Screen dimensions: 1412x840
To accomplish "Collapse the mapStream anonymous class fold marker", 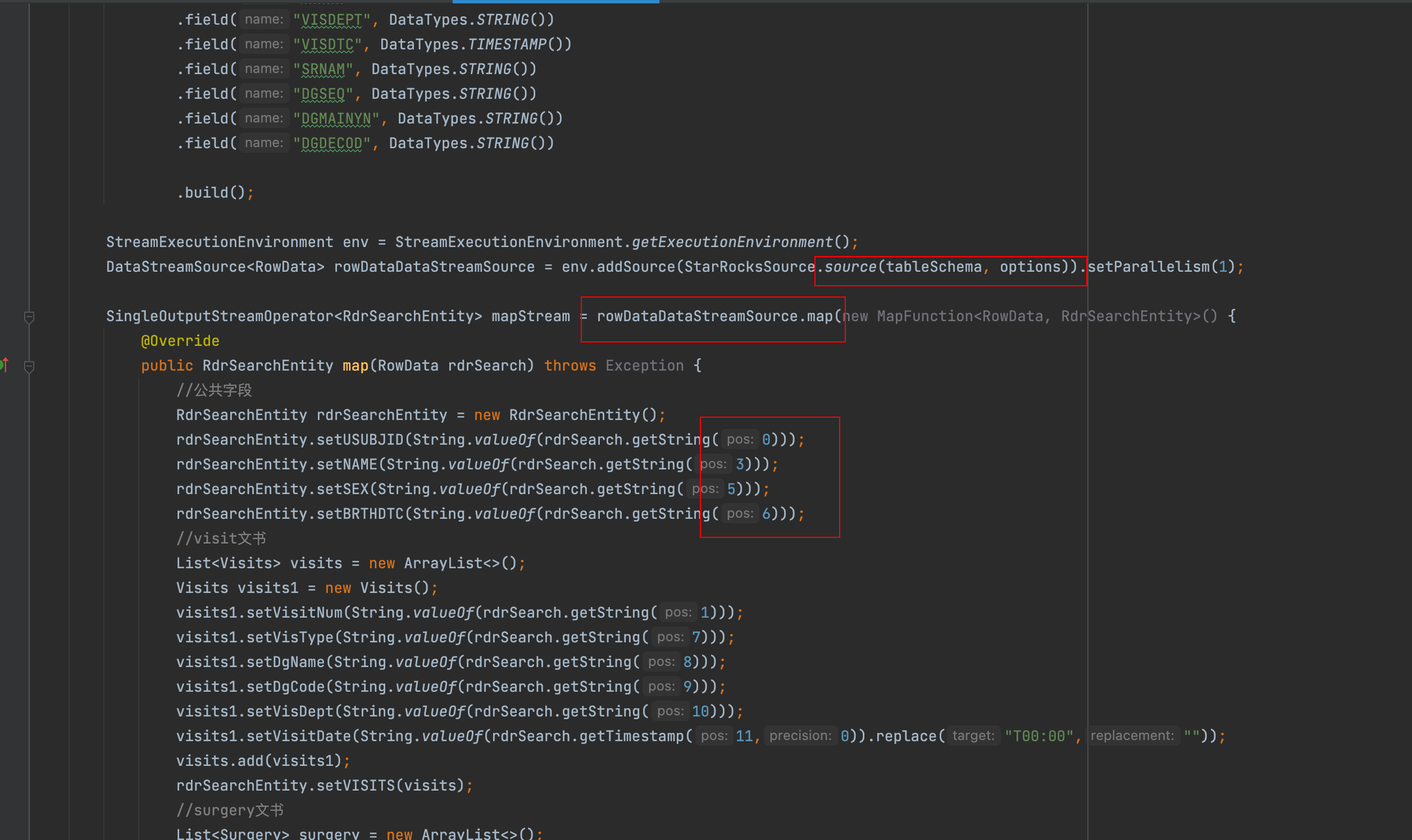I will click(x=29, y=317).
